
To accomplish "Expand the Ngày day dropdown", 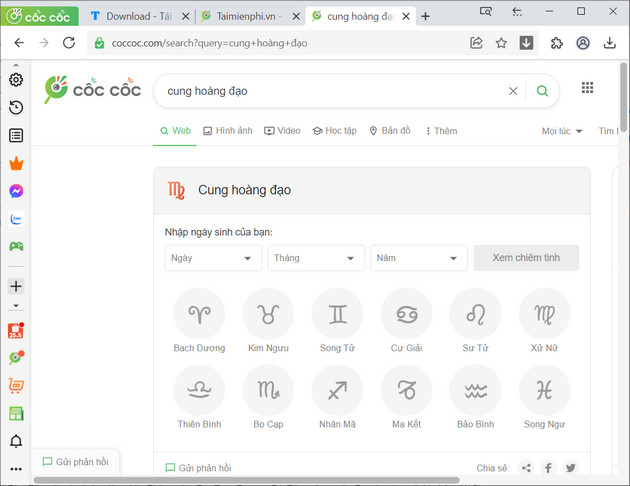I will click(213, 258).
